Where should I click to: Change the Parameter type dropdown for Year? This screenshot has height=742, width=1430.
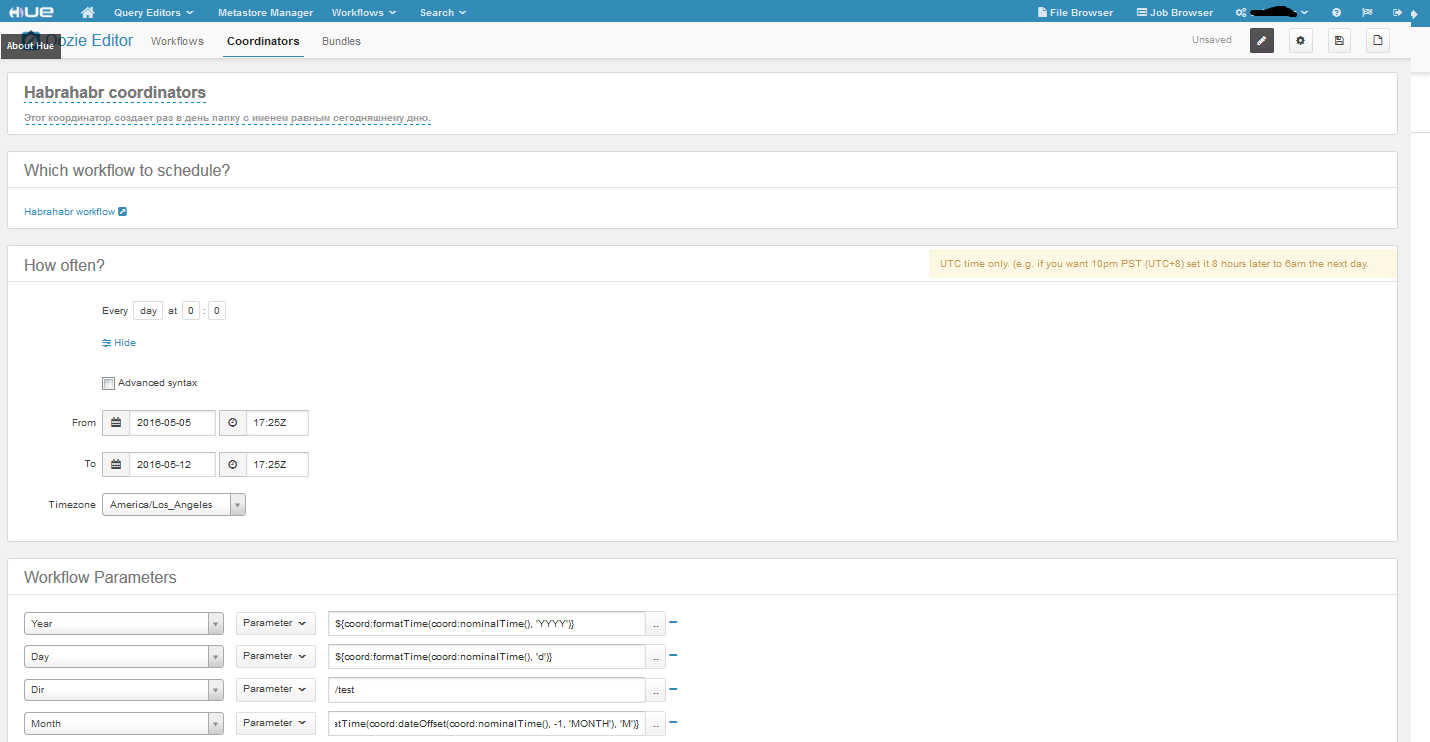[x=275, y=623]
